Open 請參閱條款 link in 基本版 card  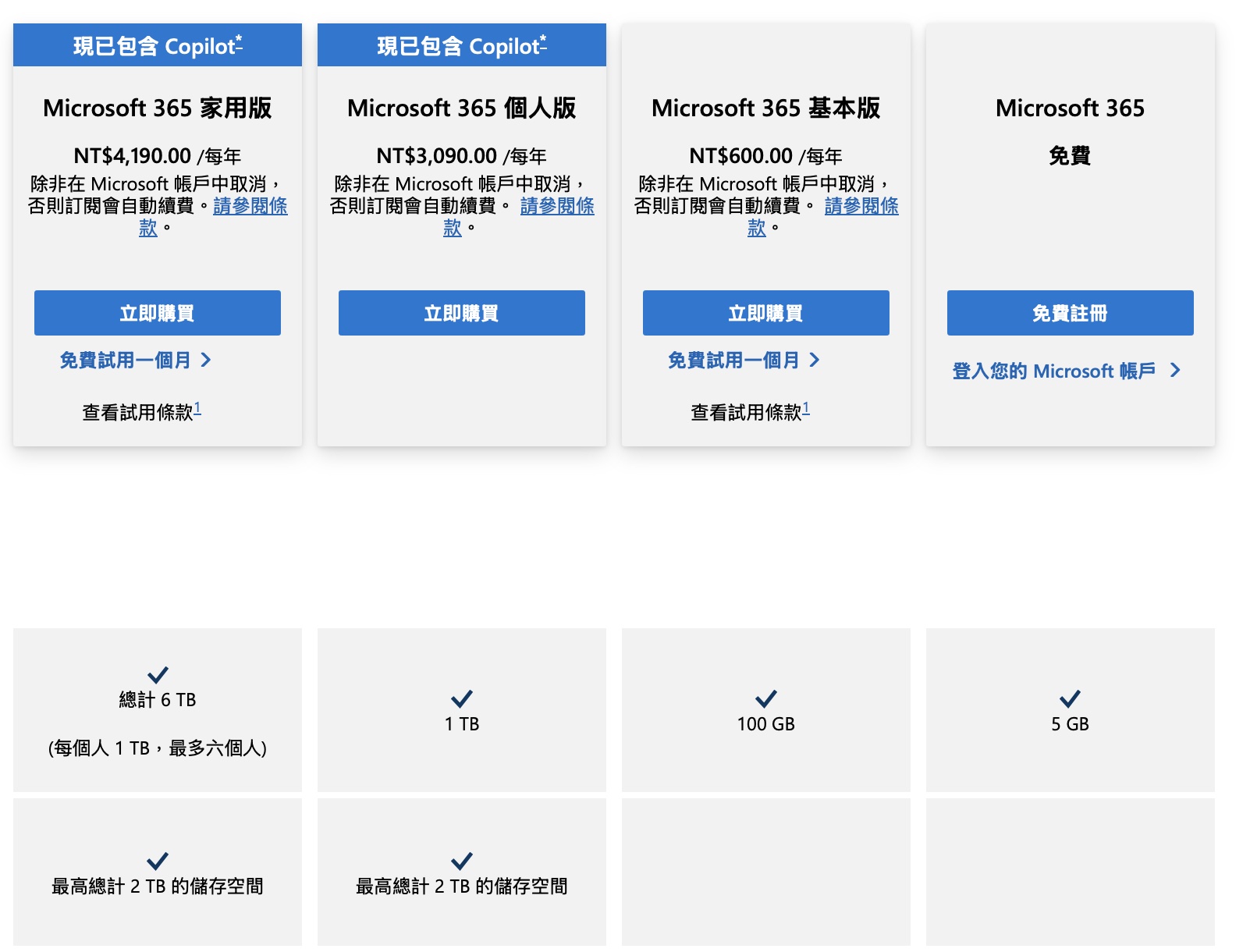[x=861, y=206]
